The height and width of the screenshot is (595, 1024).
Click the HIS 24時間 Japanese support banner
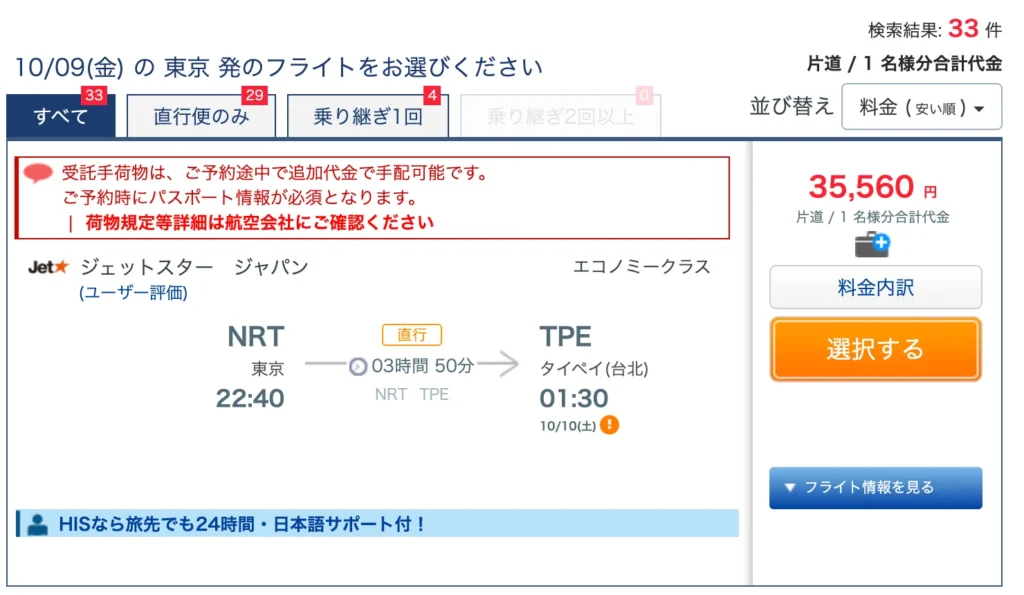coord(377,524)
